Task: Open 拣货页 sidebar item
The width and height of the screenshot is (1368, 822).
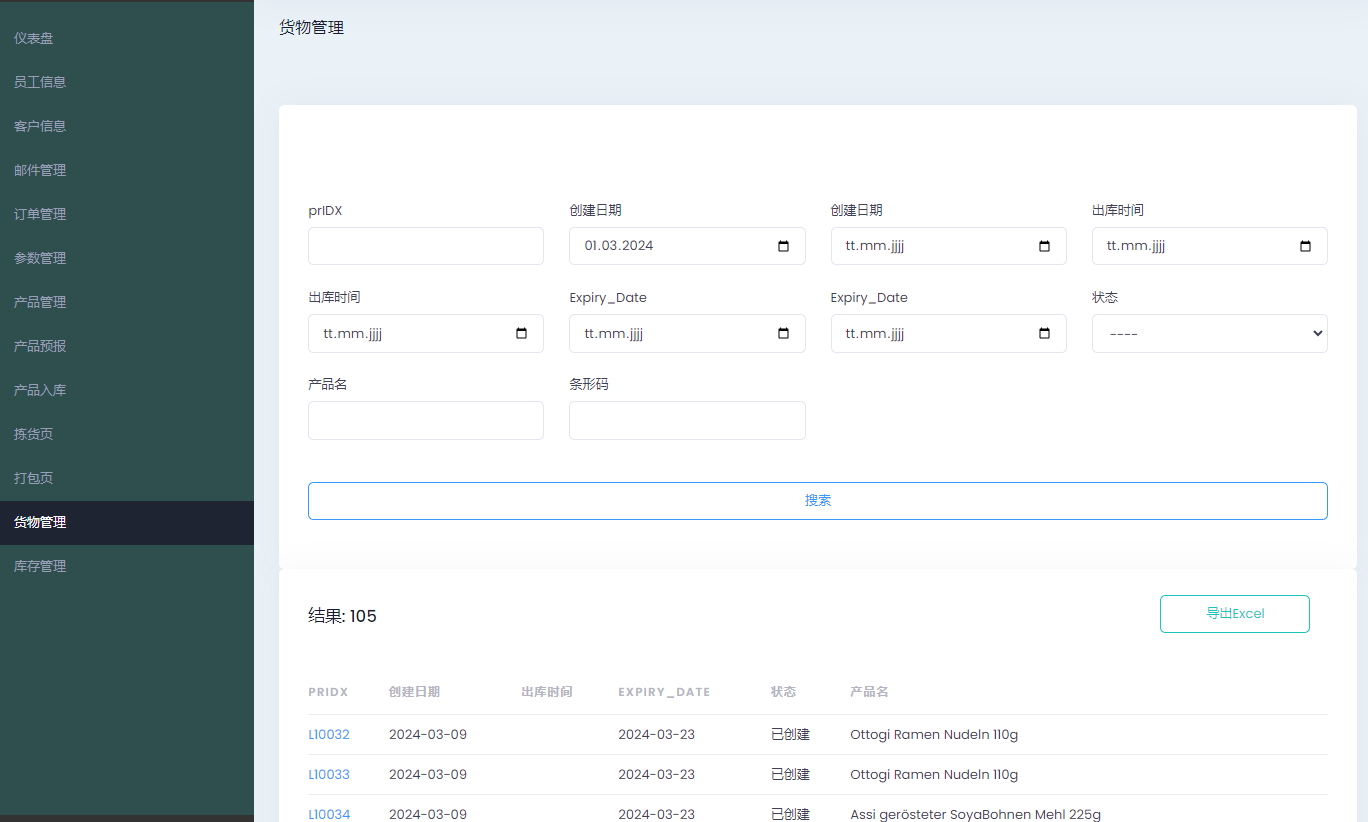Action: [127, 434]
